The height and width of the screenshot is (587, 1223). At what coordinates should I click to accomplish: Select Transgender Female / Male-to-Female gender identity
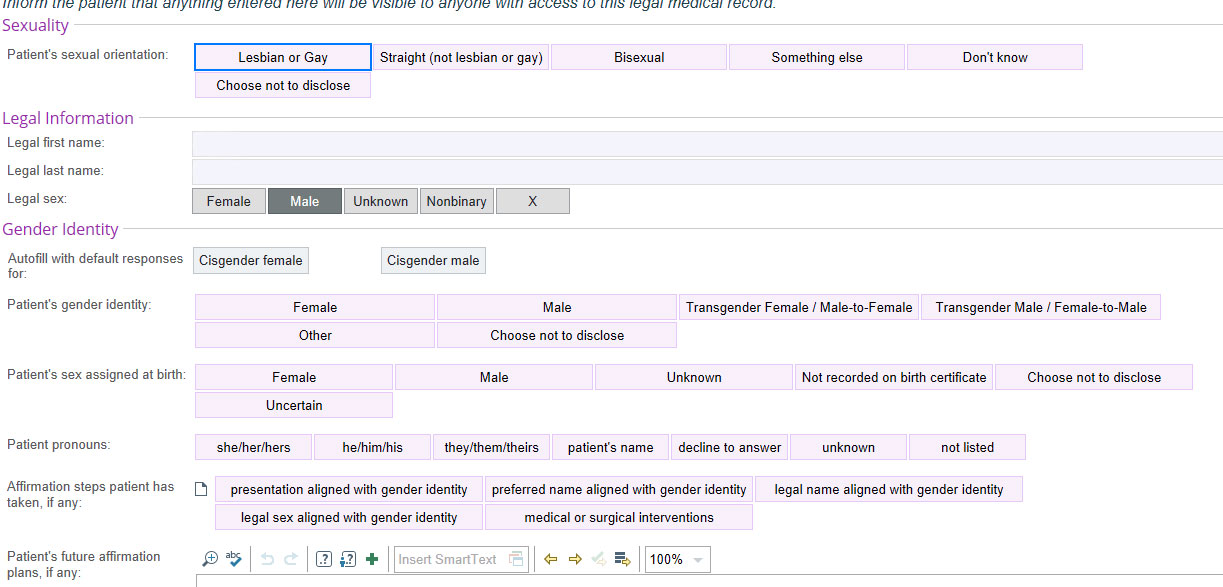pos(798,307)
